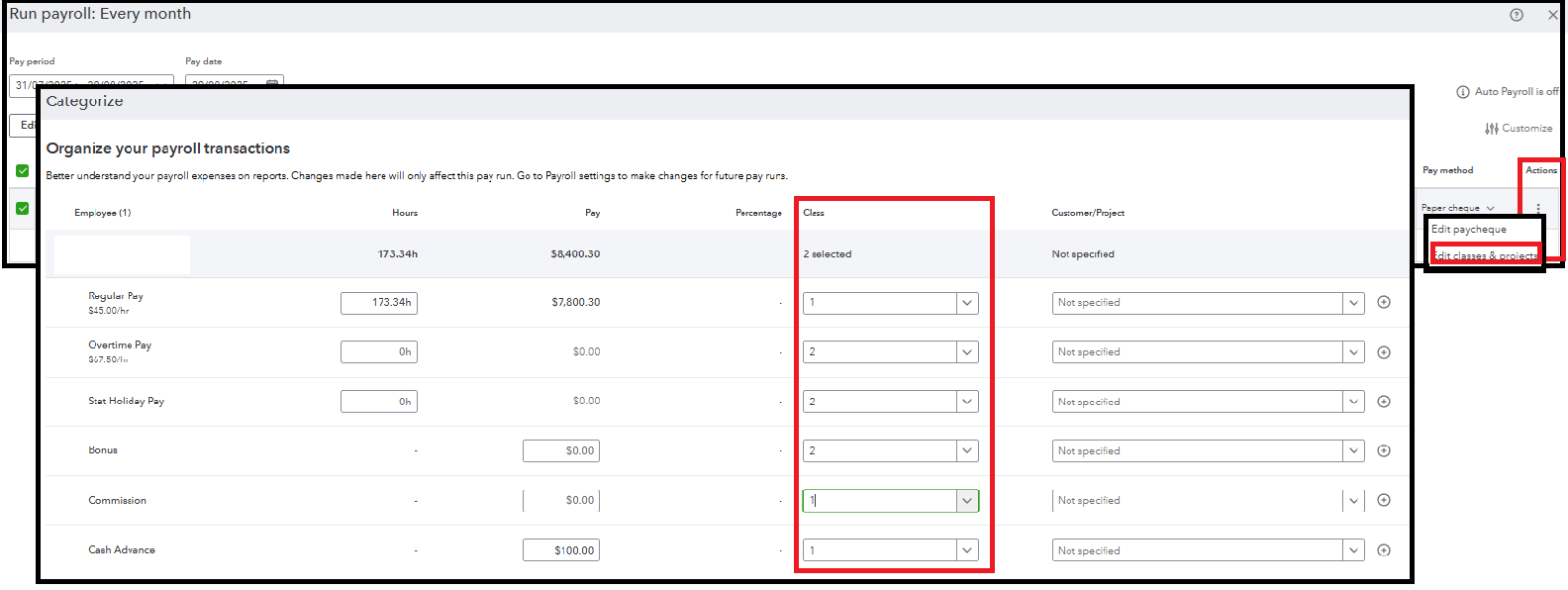
Task: Click the $7,800.30 Regular Pay amount
Action: pyautogui.click(x=576, y=302)
